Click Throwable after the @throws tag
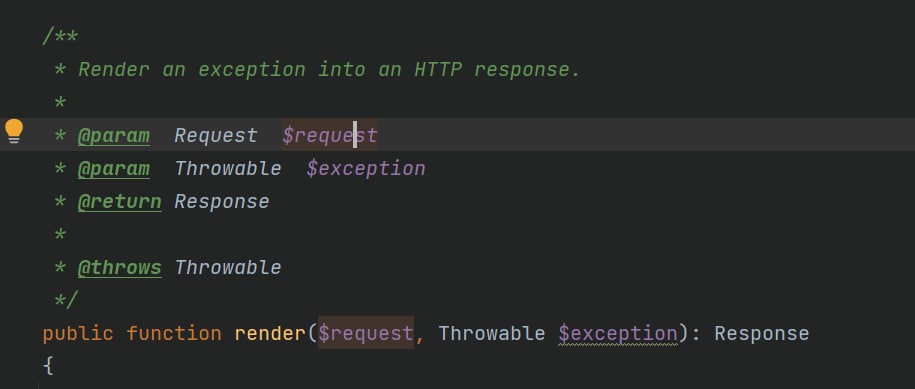 coord(228,268)
